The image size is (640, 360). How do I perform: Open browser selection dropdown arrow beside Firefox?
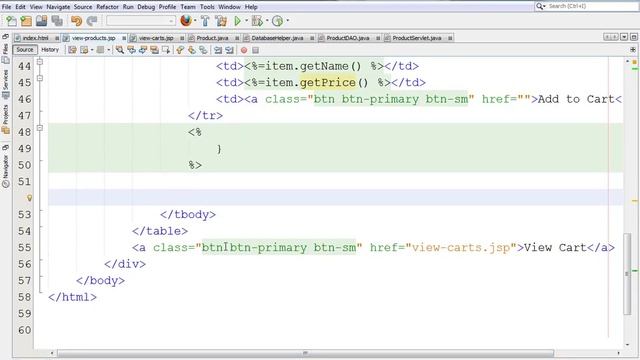point(195,21)
